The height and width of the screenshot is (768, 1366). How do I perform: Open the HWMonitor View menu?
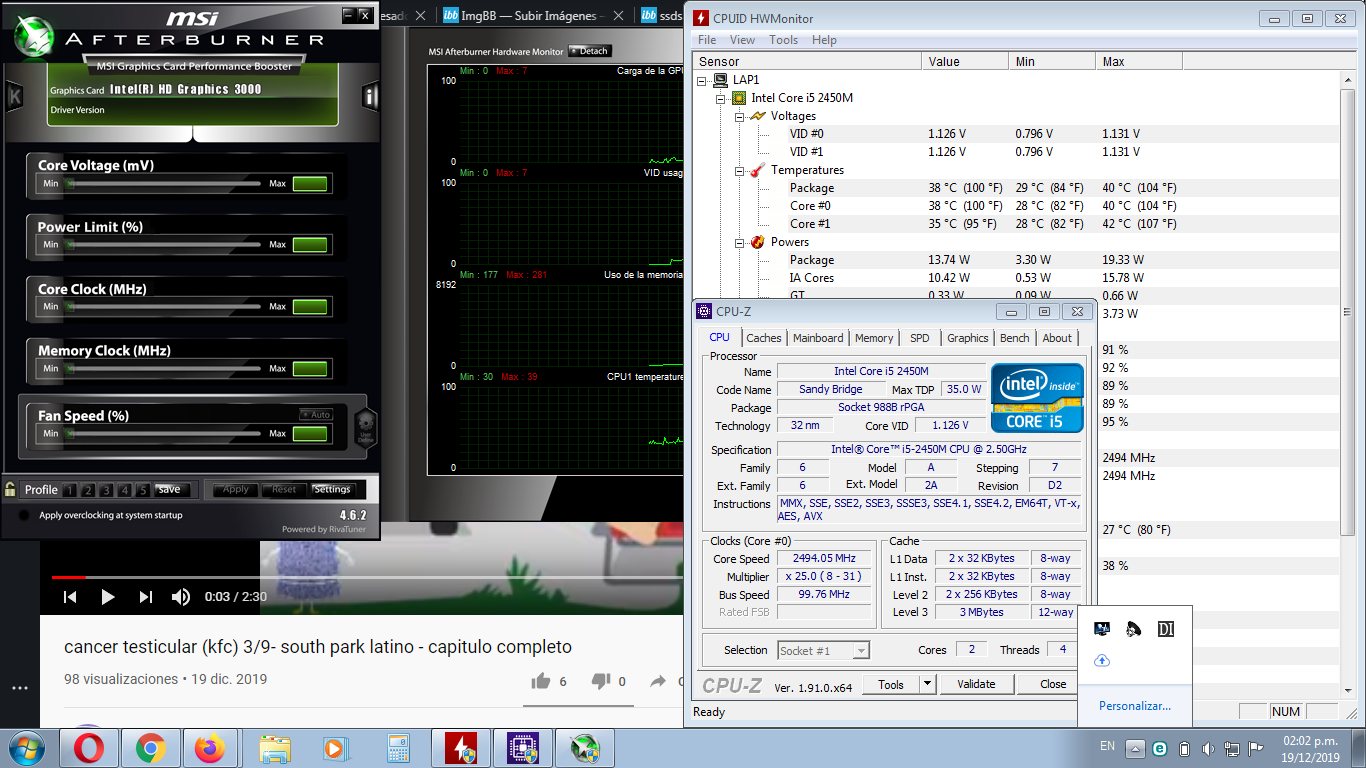pos(742,40)
